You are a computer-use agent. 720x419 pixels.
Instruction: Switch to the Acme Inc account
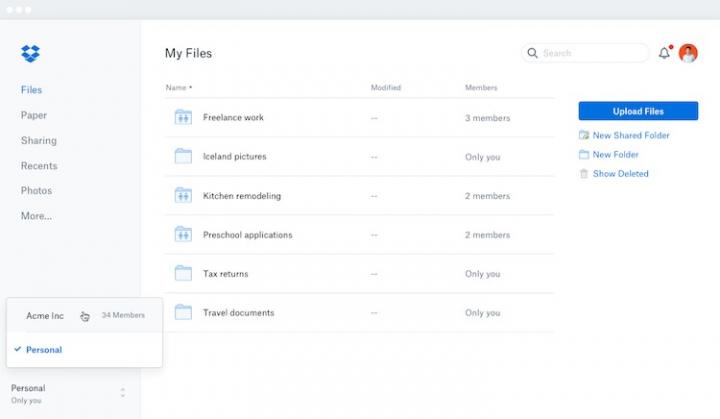click(x=45, y=316)
